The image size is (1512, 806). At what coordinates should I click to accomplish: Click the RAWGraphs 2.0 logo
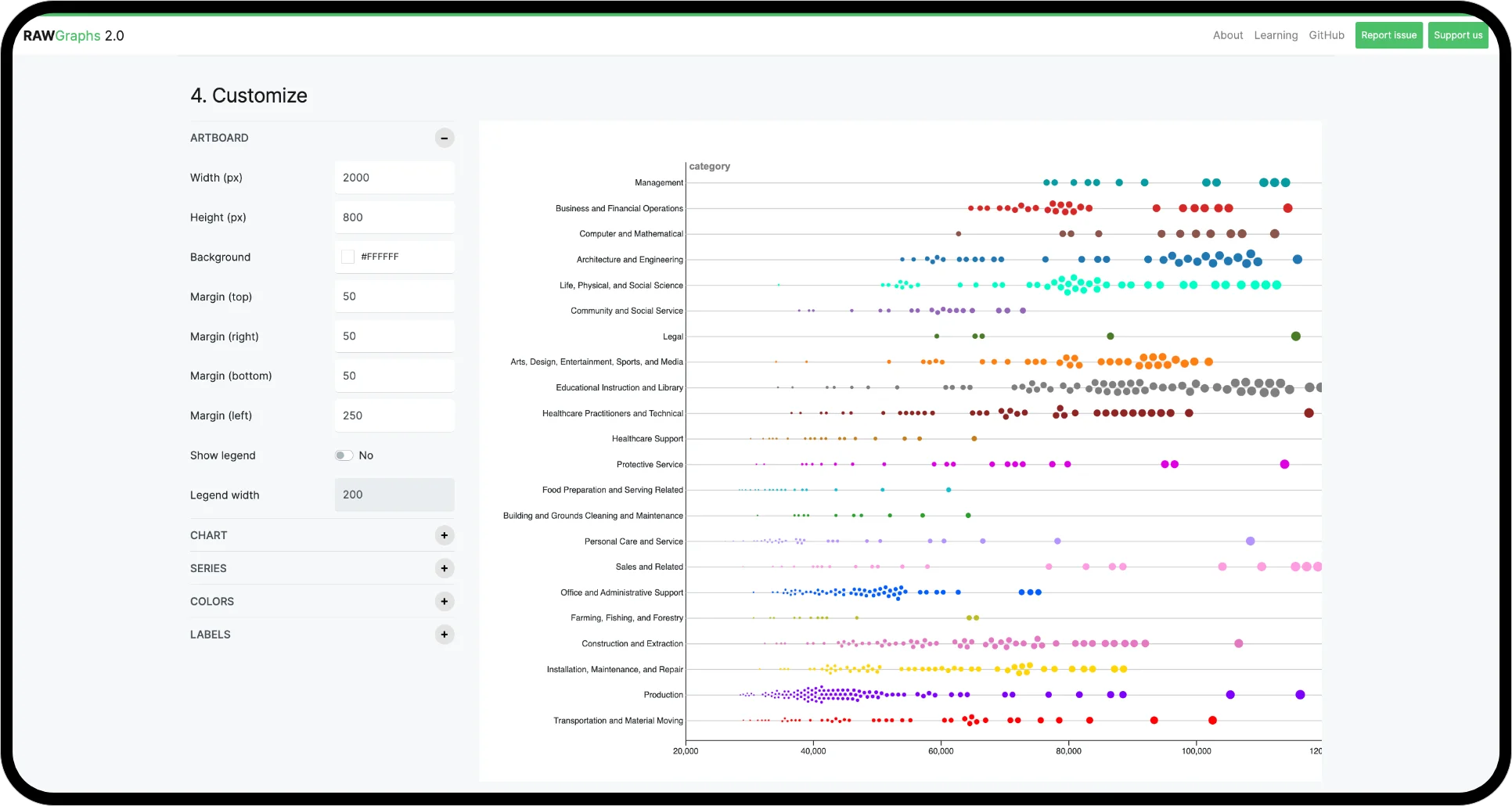pyautogui.click(x=74, y=36)
